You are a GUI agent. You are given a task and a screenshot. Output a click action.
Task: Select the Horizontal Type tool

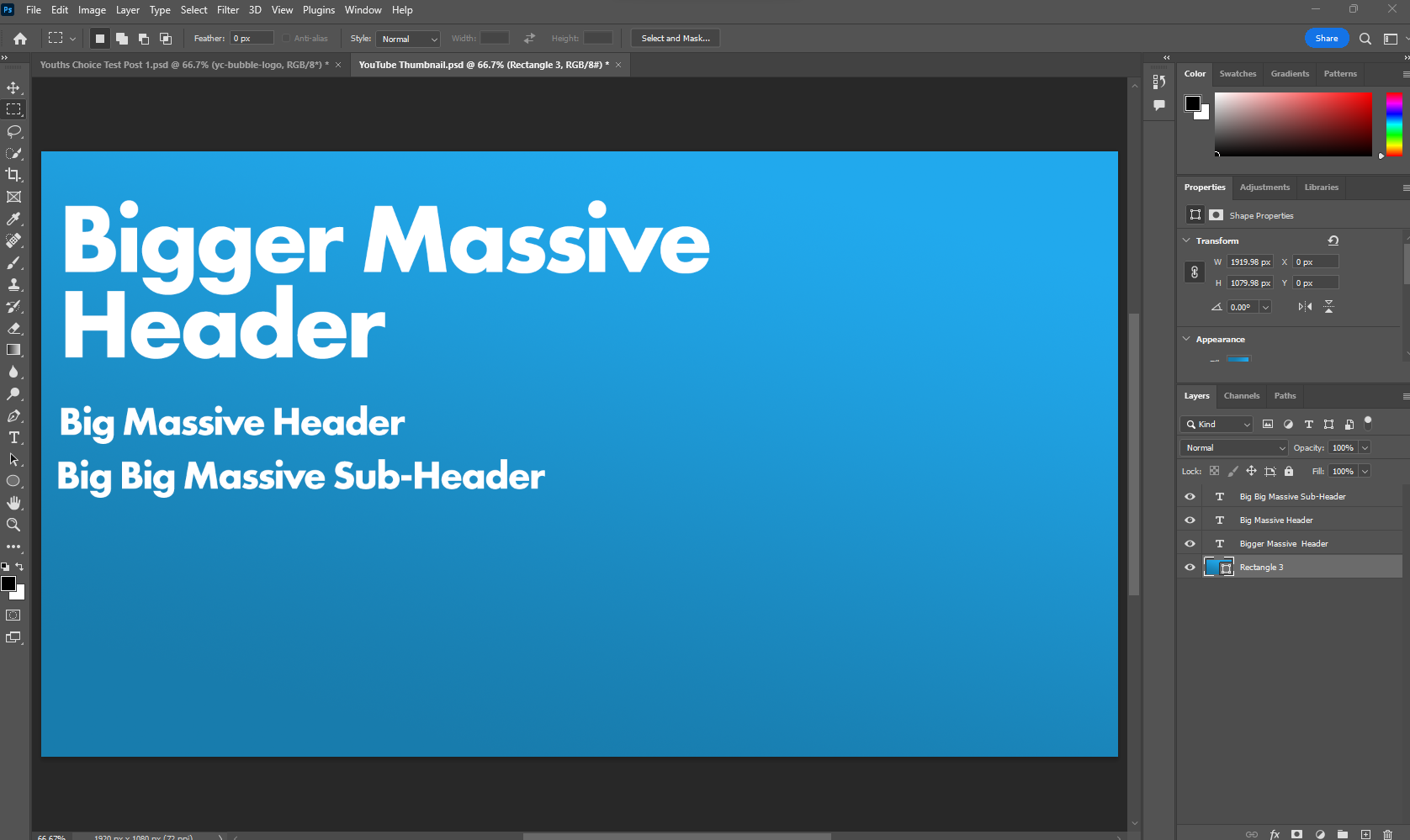point(13,438)
